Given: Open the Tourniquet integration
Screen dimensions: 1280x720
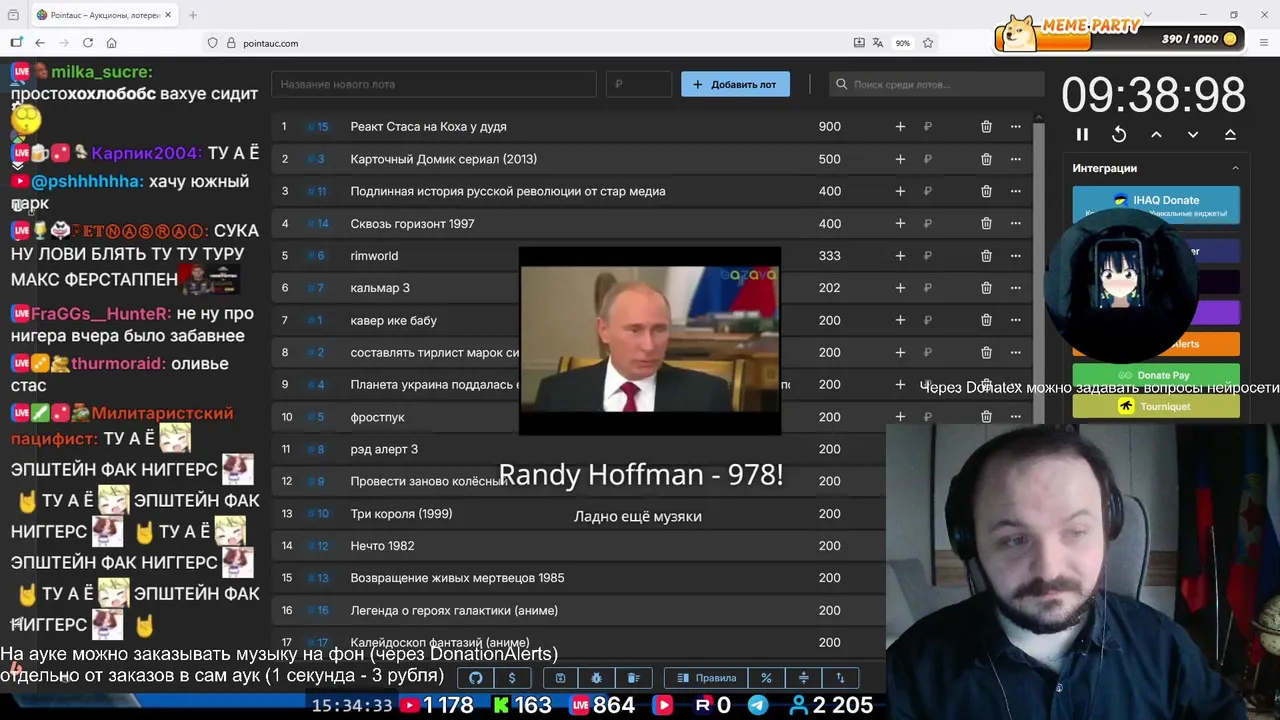Looking at the screenshot, I should [1156, 406].
